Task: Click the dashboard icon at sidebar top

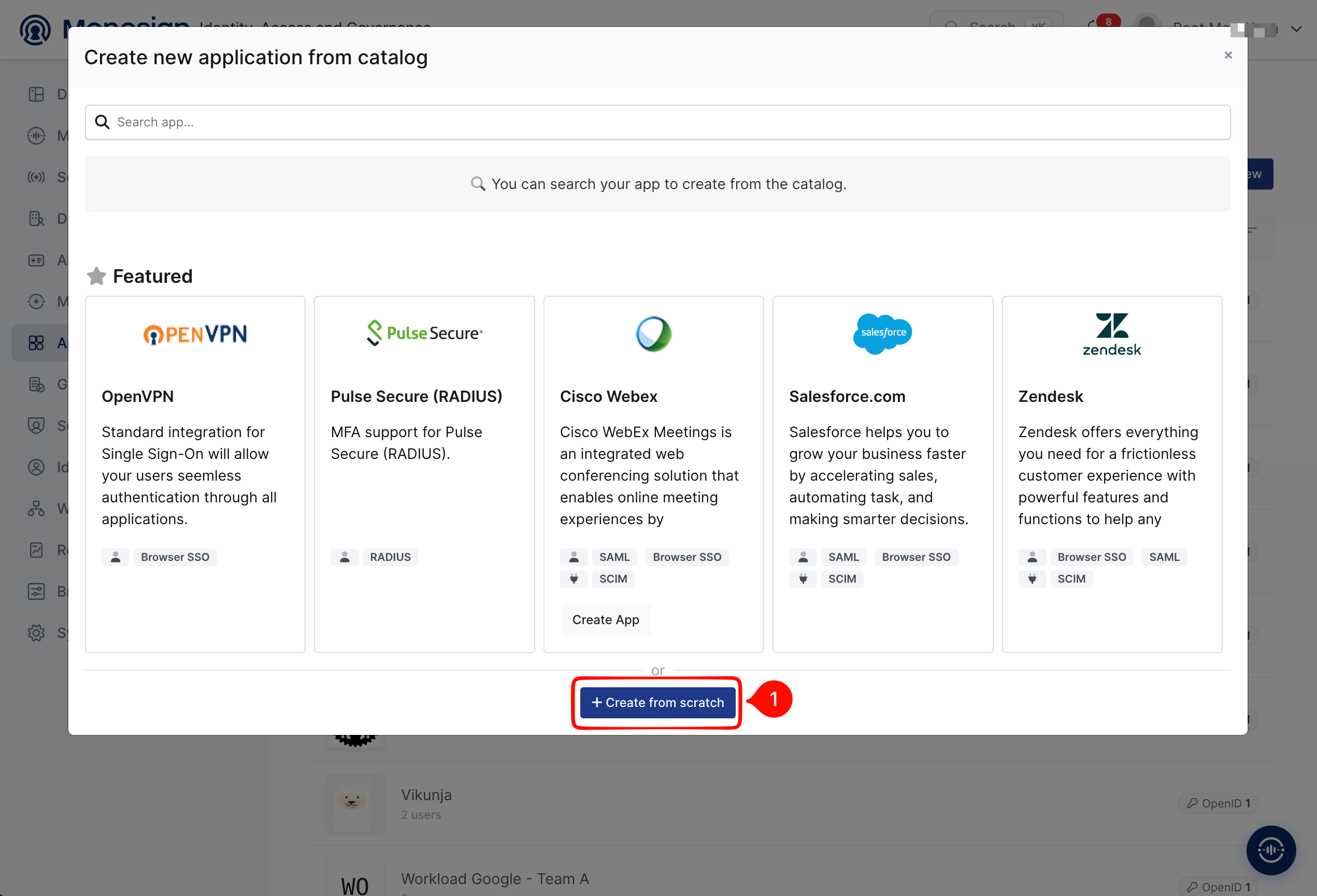Action: pyautogui.click(x=36, y=94)
